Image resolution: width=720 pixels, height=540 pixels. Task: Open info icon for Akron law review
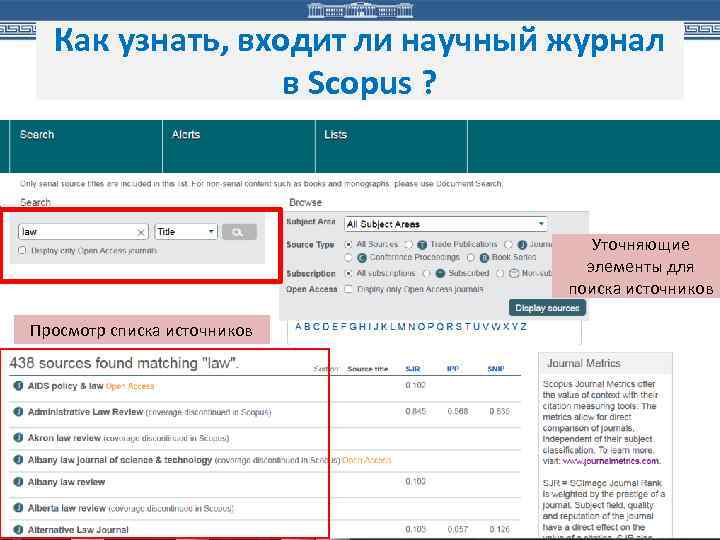coord(18,438)
